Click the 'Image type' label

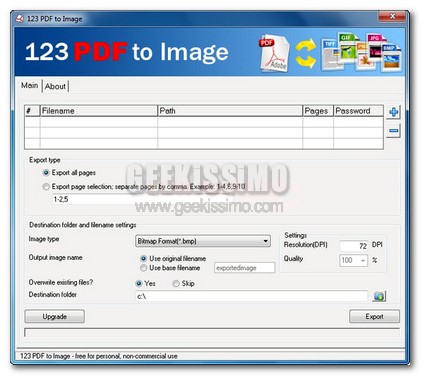pyautogui.click(x=44, y=239)
